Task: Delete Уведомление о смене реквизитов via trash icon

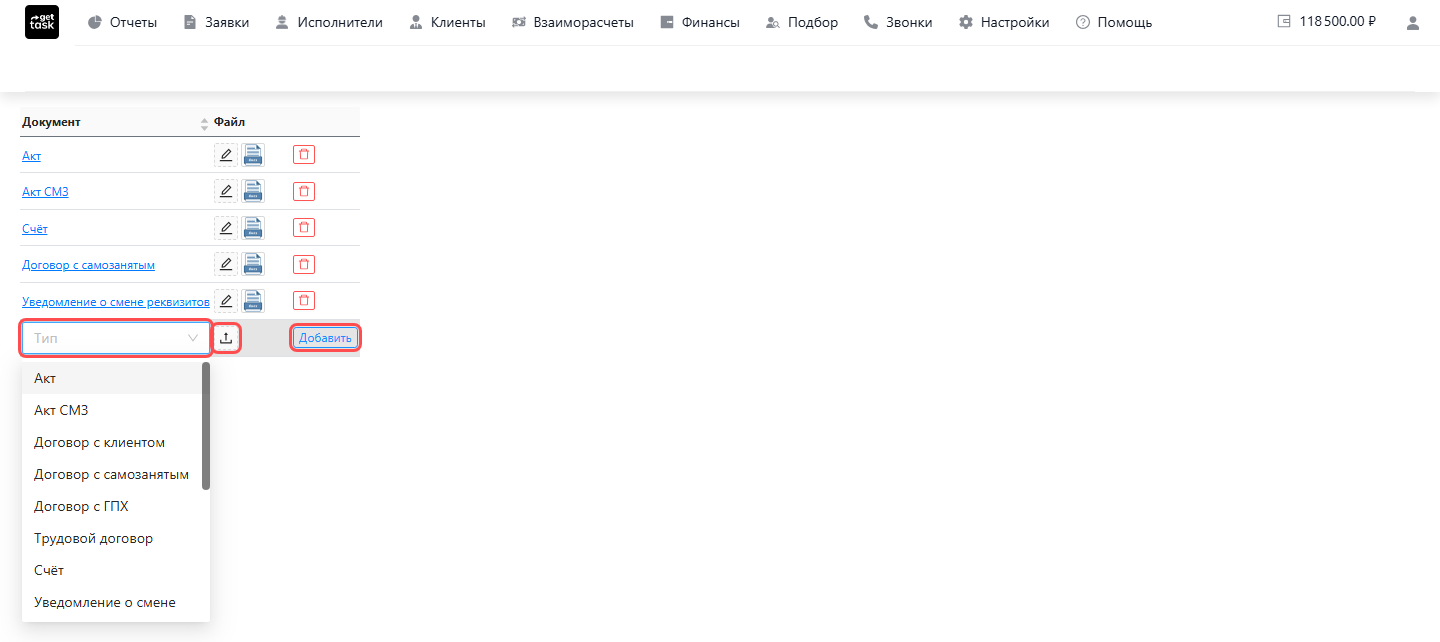Action: pos(304,300)
